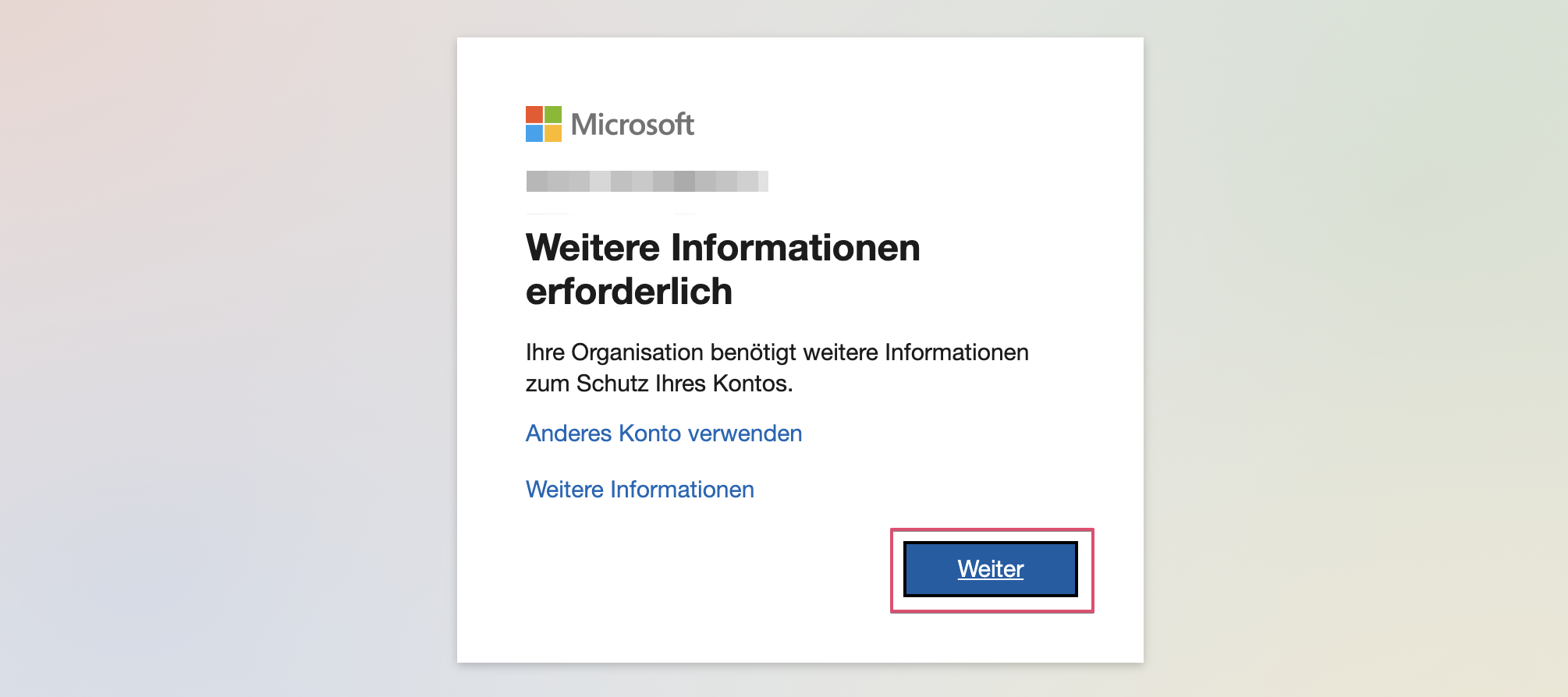The width and height of the screenshot is (1568, 697).
Task: Click the green square in Microsoft logo
Action: pyautogui.click(x=553, y=115)
